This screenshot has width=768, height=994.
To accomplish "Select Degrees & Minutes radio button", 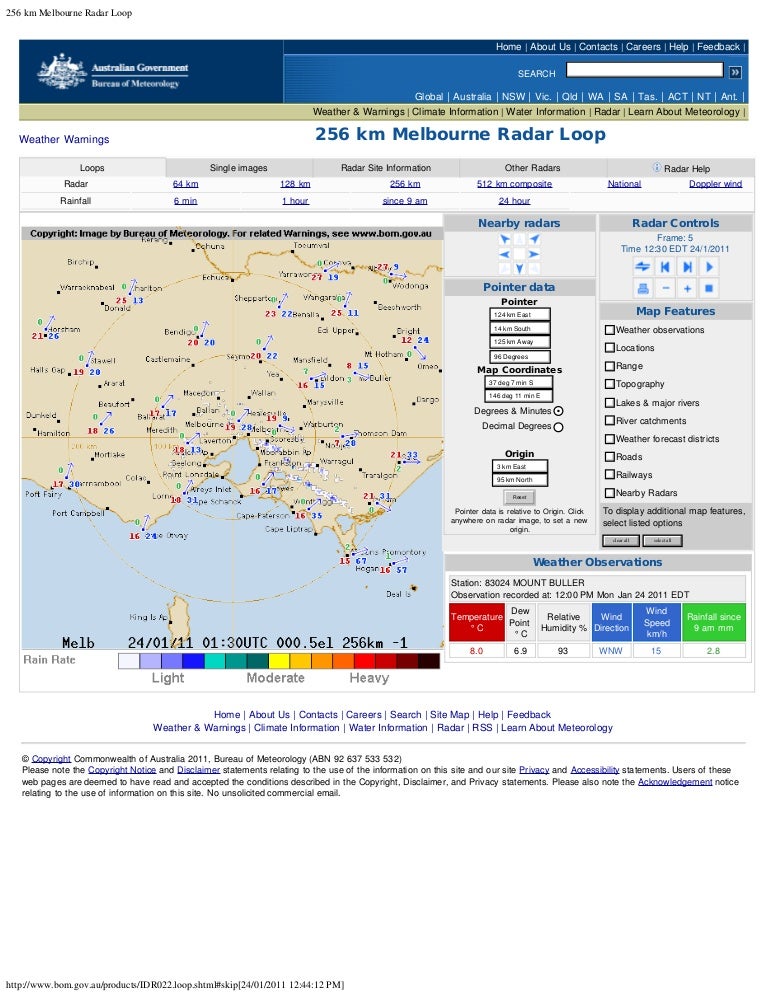I will tap(559, 411).
